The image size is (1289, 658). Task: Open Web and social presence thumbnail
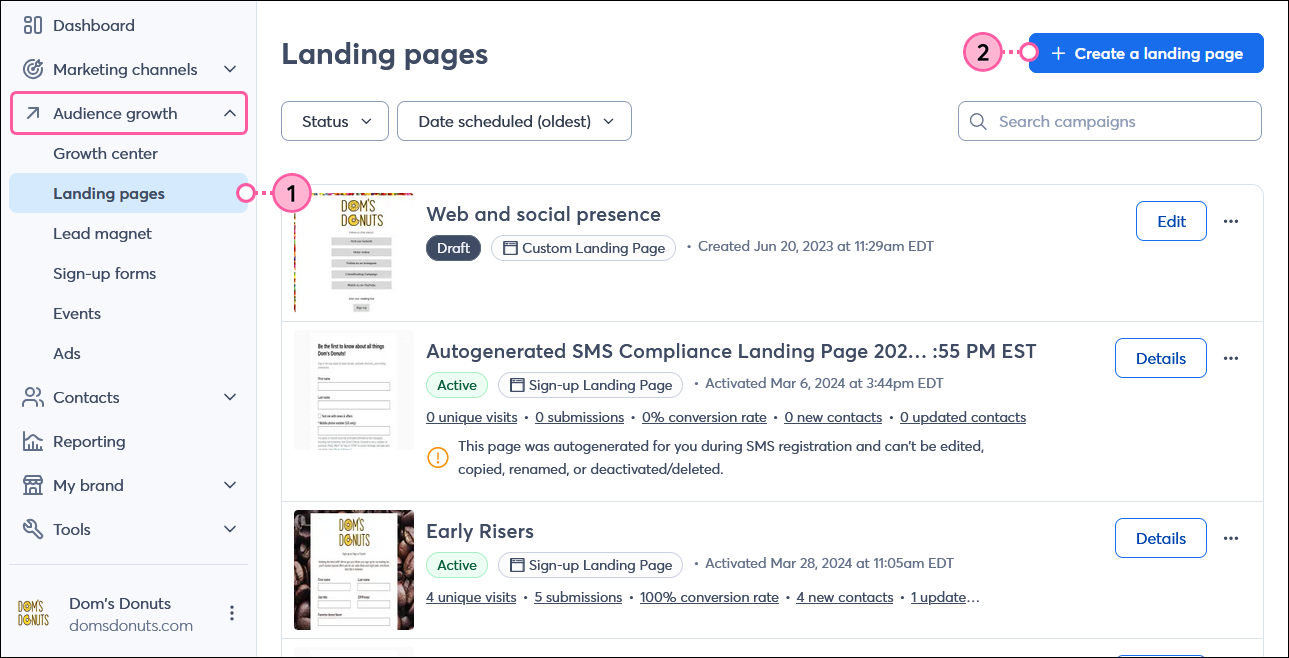coord(354,254)
